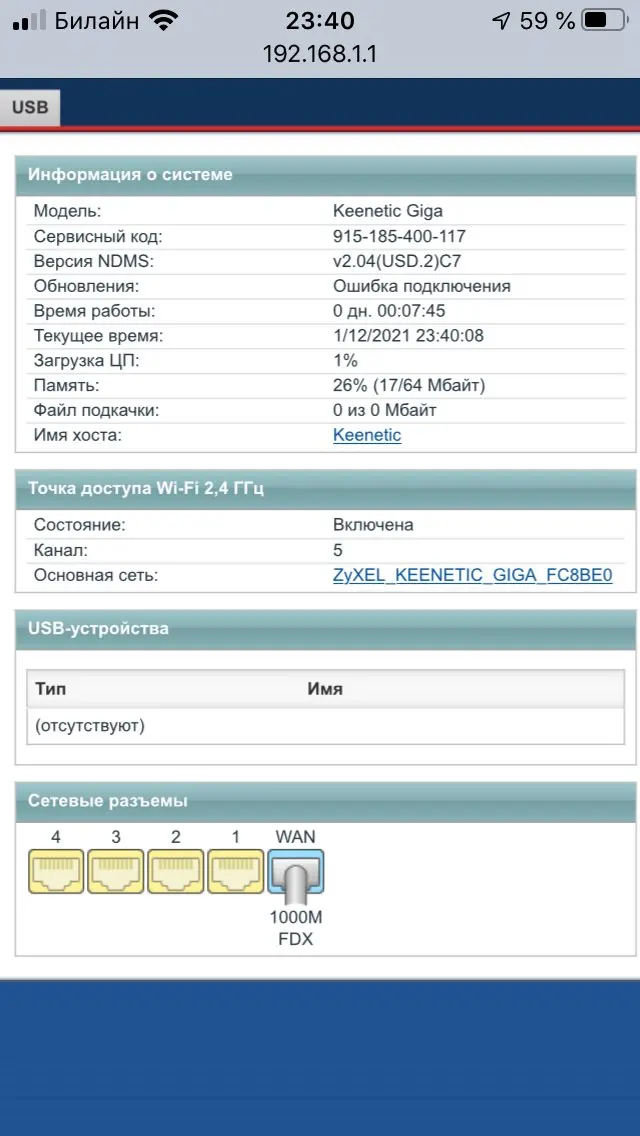This screenshot has width=640, height=1136.
Task: Click the Тип column header
Action: (x=50, y=688)
